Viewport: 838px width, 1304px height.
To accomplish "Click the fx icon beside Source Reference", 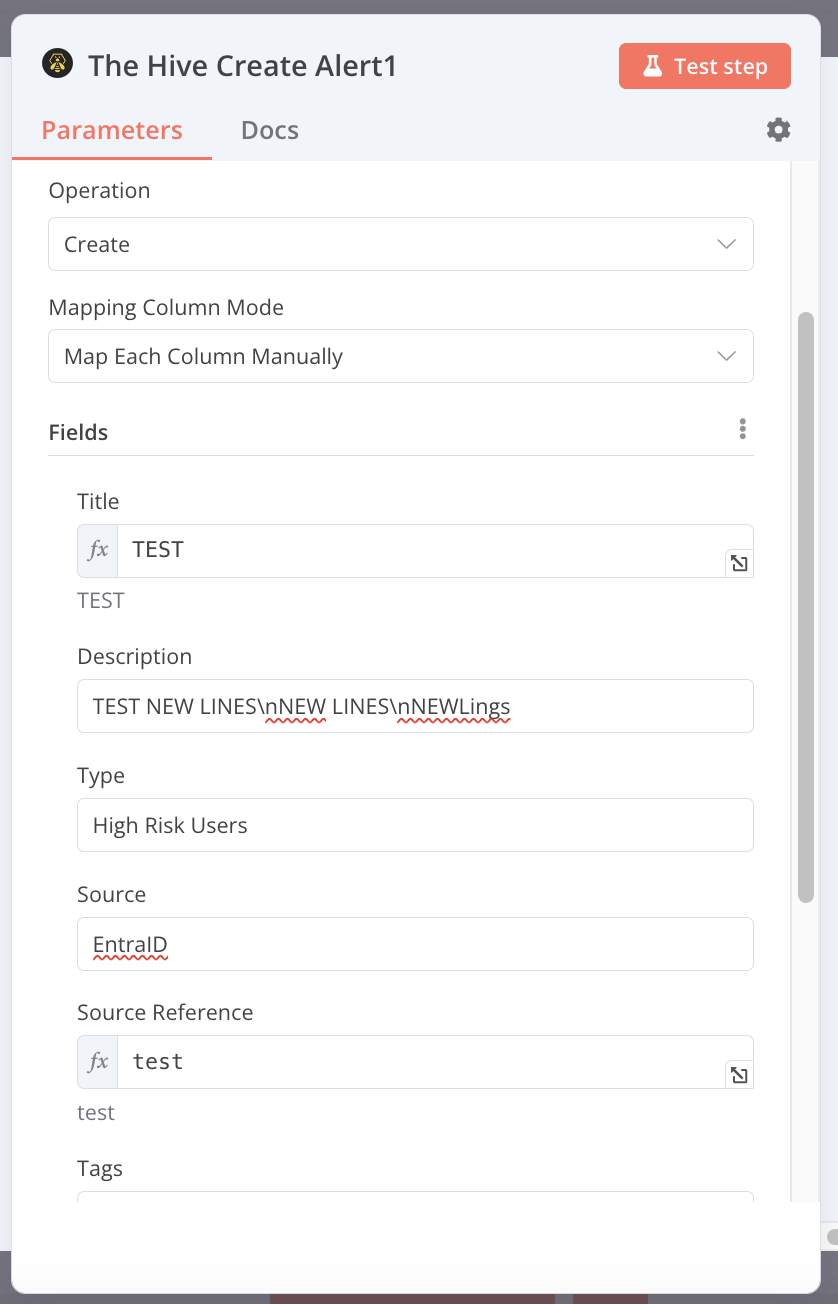I will pos(96,1062).
